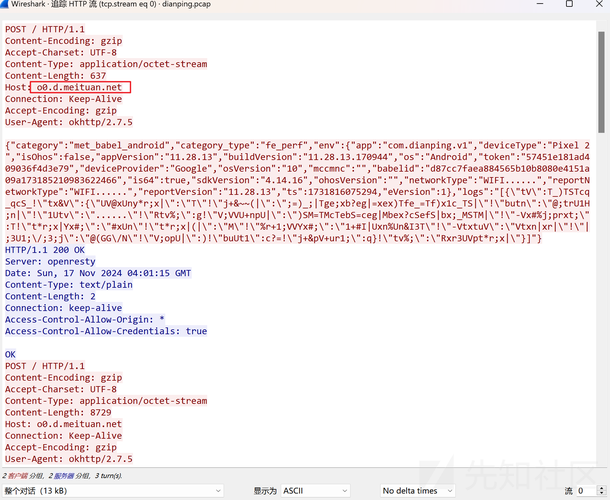Click the Content-Length: 637 header line

tap(55, 75)
